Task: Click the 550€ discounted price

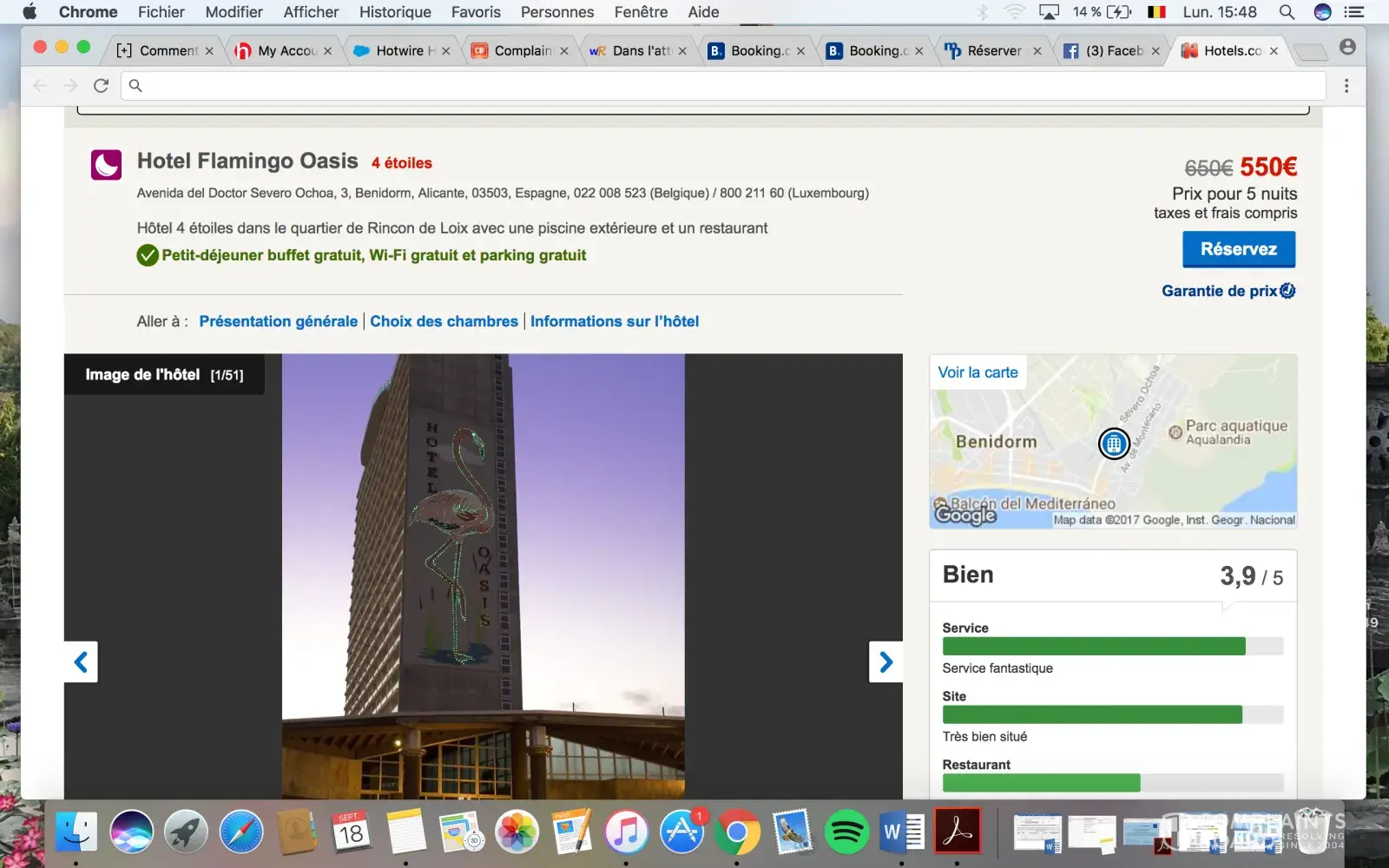Action: tap(1268, 167)
